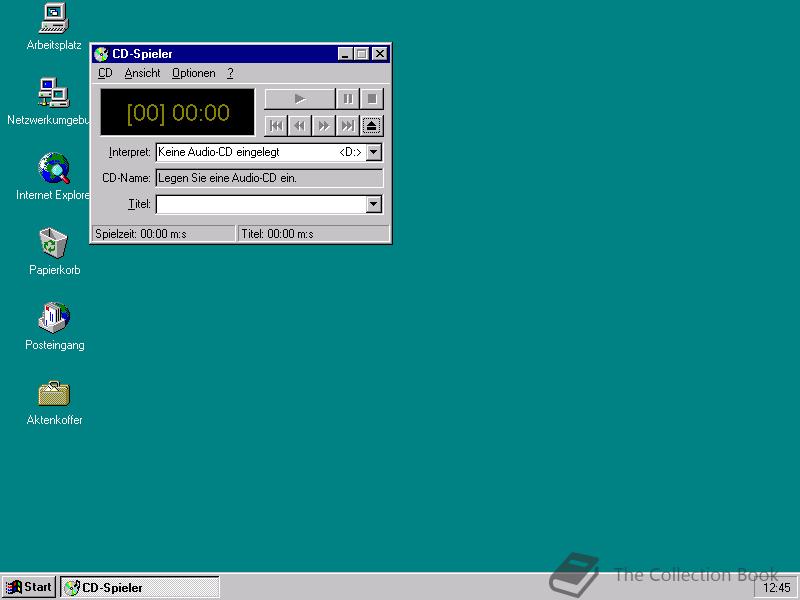Viewport: 800px width, 600px height.
Task: Click the Spielzeit: 00:00 m:s status entry
Action: (163, 234)
